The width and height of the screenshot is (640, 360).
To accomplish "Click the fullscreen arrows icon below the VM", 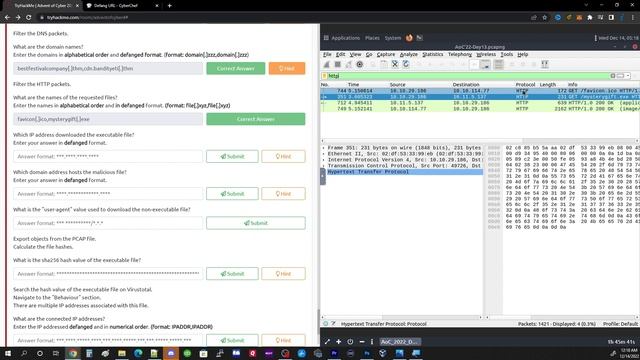I will (327, 342).
